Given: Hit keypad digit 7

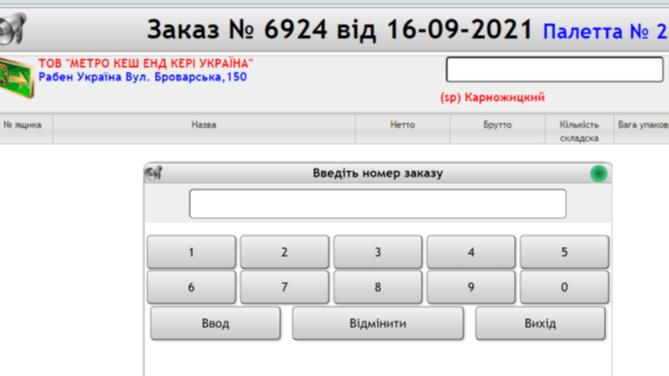Looking at the screenshot, I should tap(285, 287).
